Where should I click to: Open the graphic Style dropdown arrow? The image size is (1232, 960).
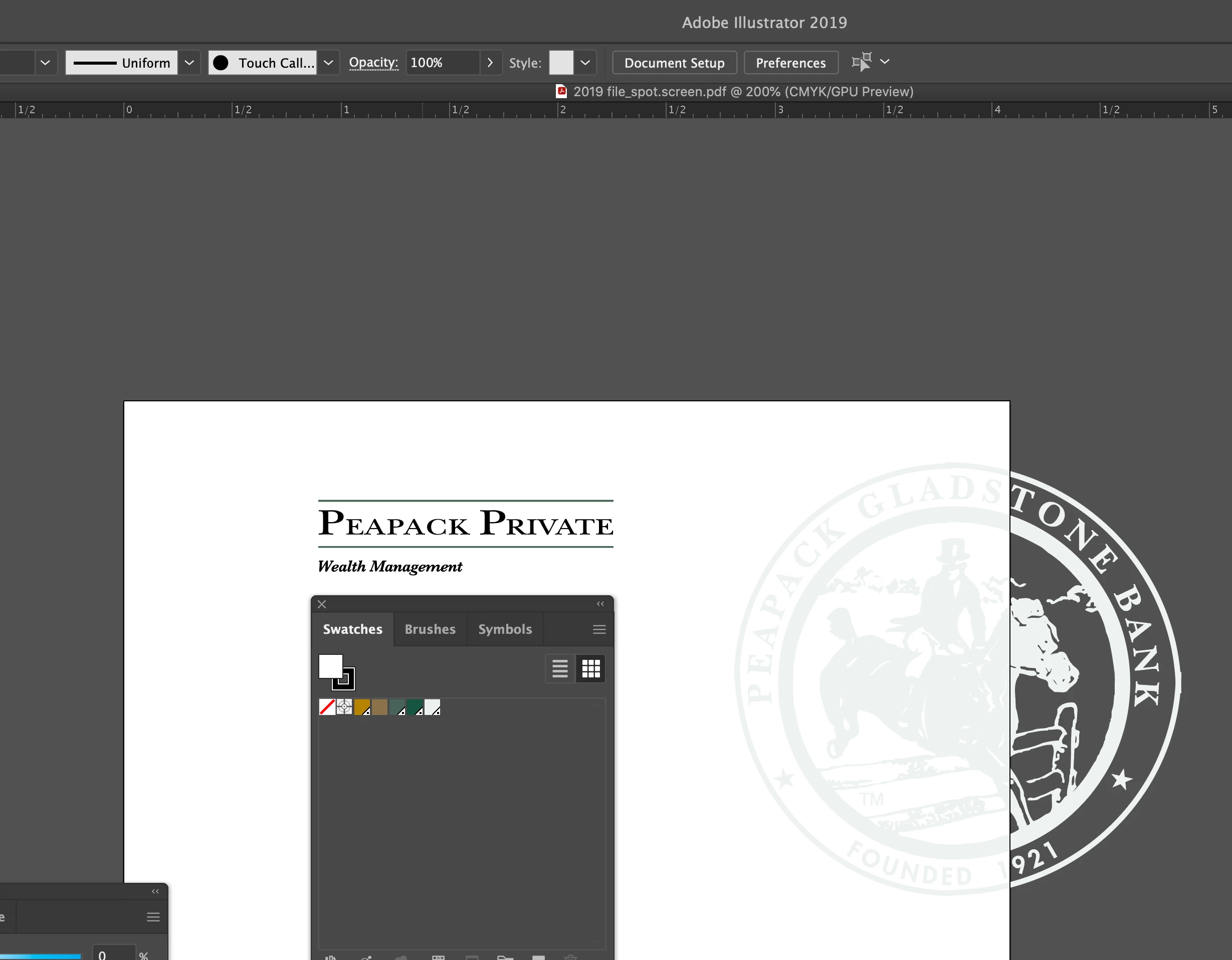[x=585, y=63]
